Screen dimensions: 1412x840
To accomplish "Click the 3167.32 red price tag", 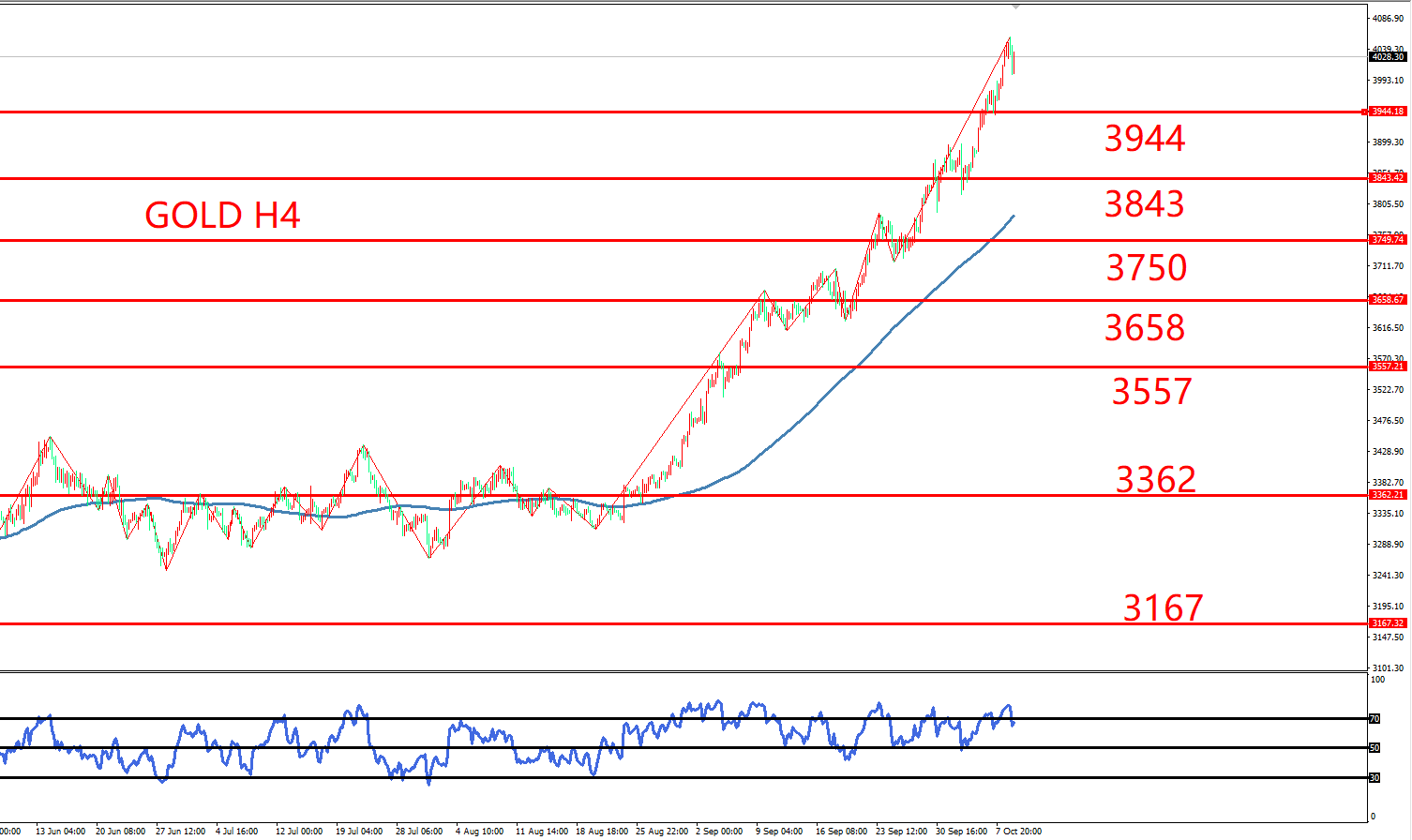I will [1387, 623].
